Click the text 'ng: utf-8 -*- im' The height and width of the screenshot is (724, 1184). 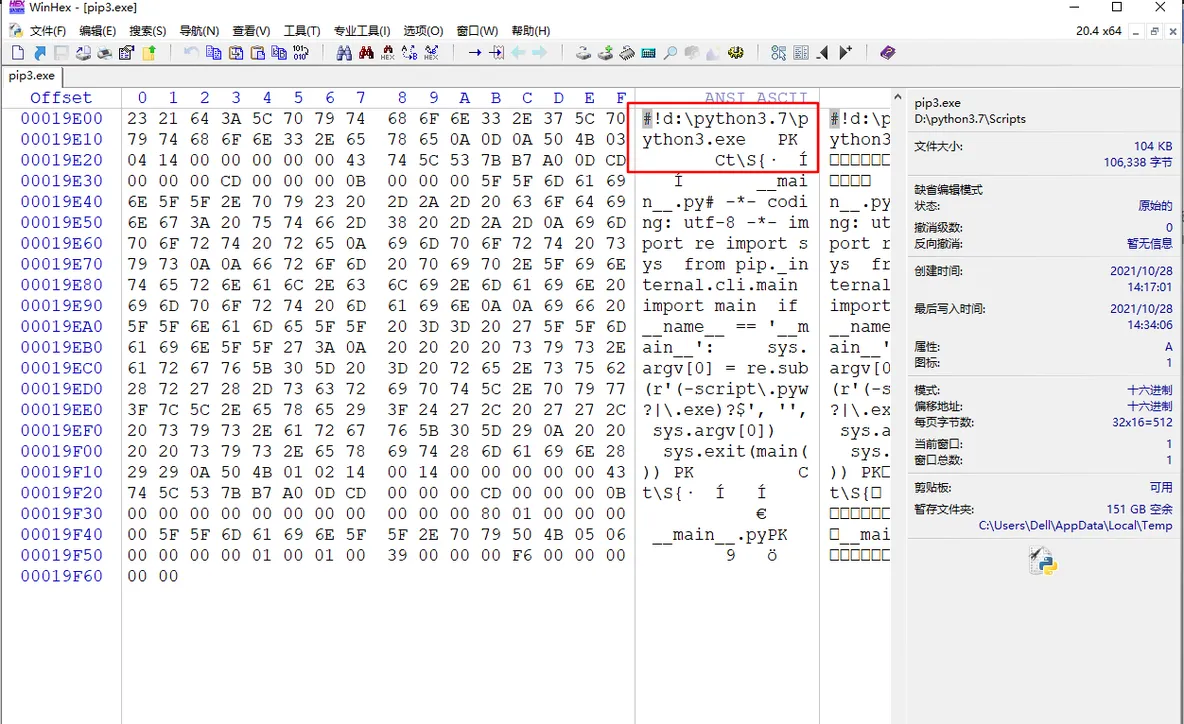[x=726, y=223]
